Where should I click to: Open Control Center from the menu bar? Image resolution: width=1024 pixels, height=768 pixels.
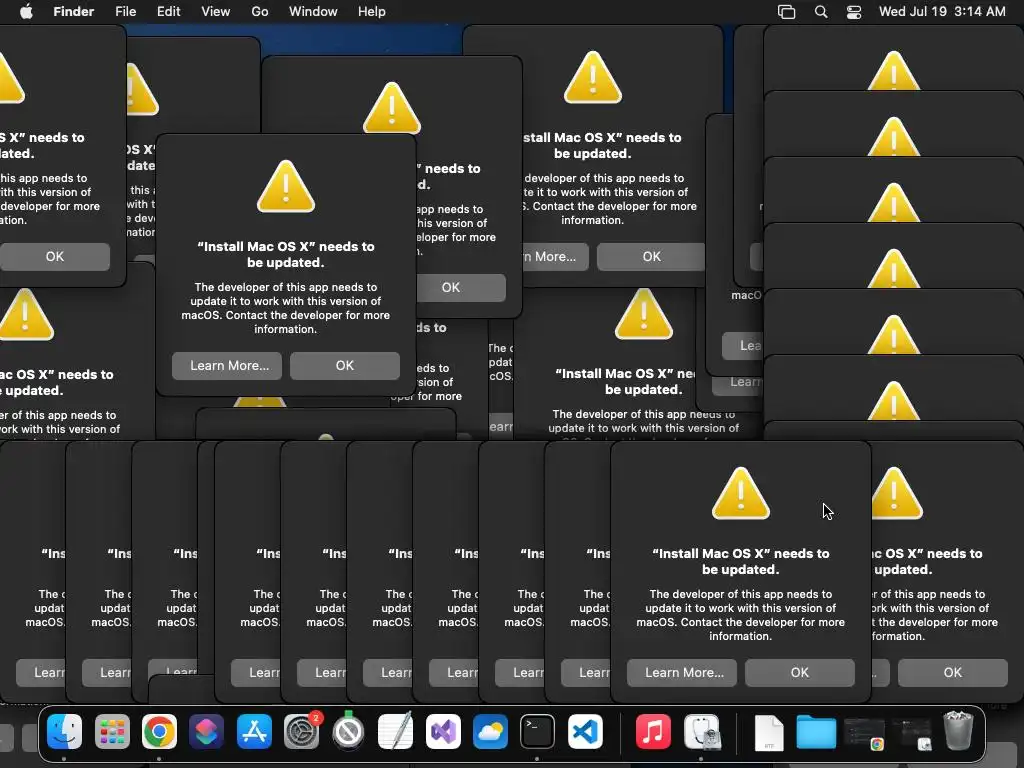[854, 12]
